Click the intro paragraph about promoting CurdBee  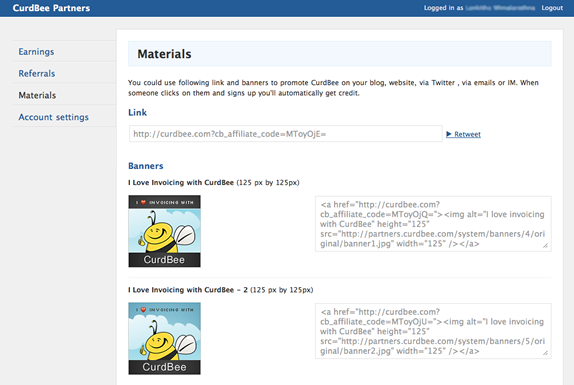pyautogui.click(x=333, y=88)
